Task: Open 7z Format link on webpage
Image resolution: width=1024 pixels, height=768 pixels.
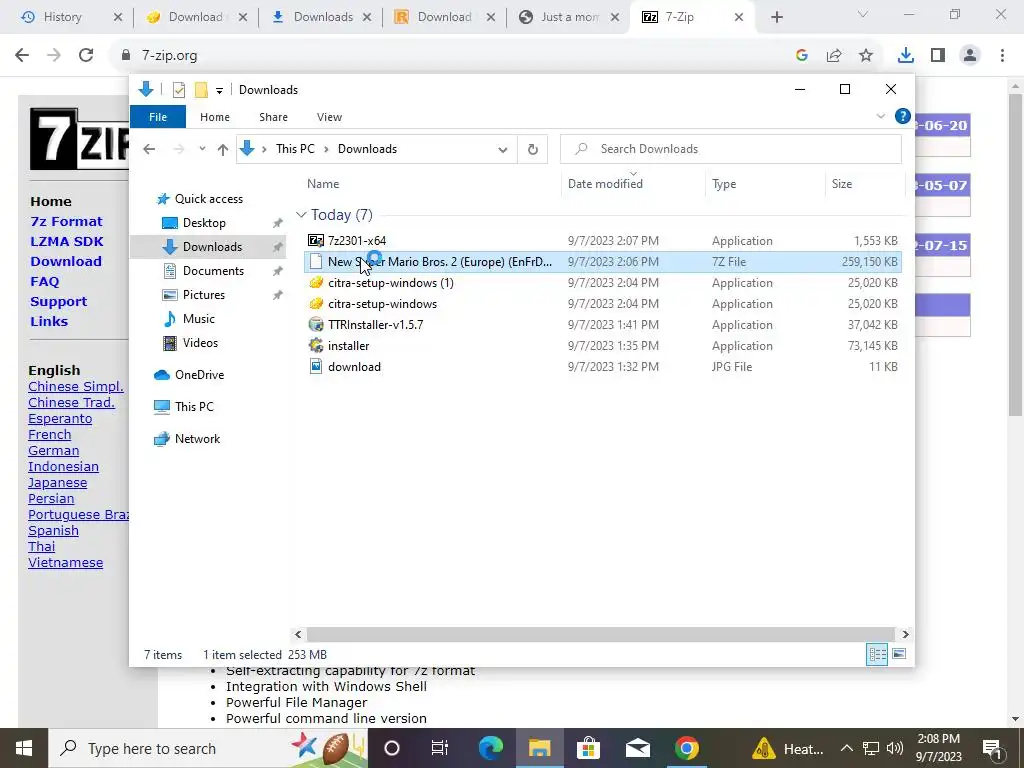Action: click(67, 221)
